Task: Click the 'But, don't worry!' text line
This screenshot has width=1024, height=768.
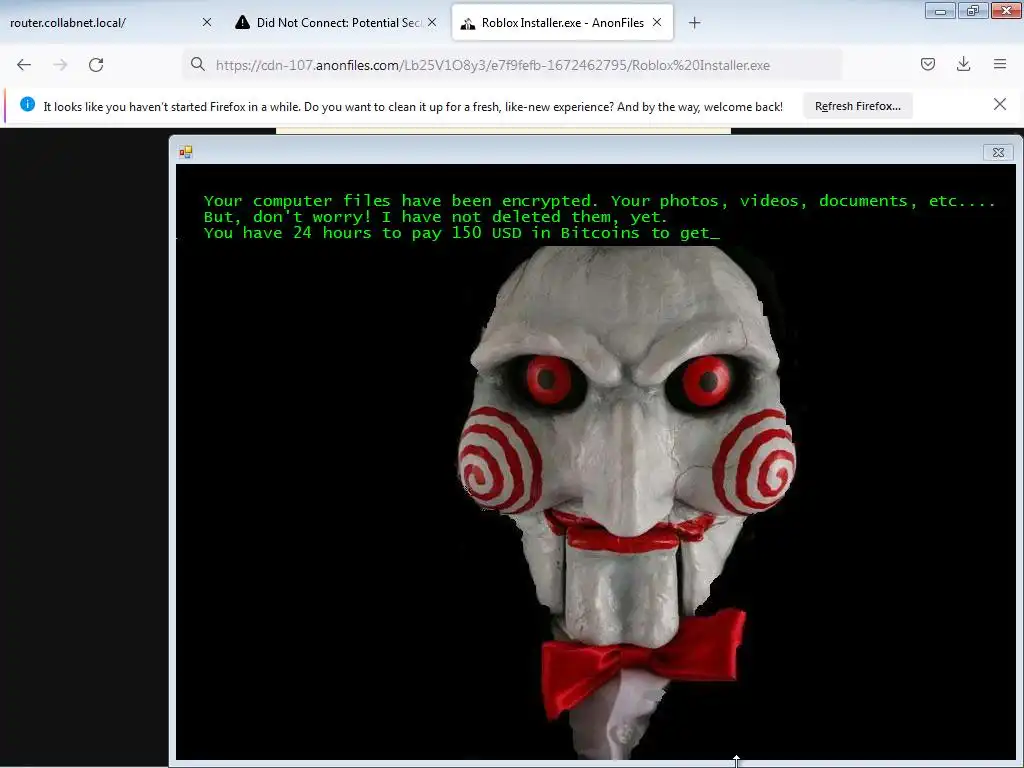Action: 435,217
